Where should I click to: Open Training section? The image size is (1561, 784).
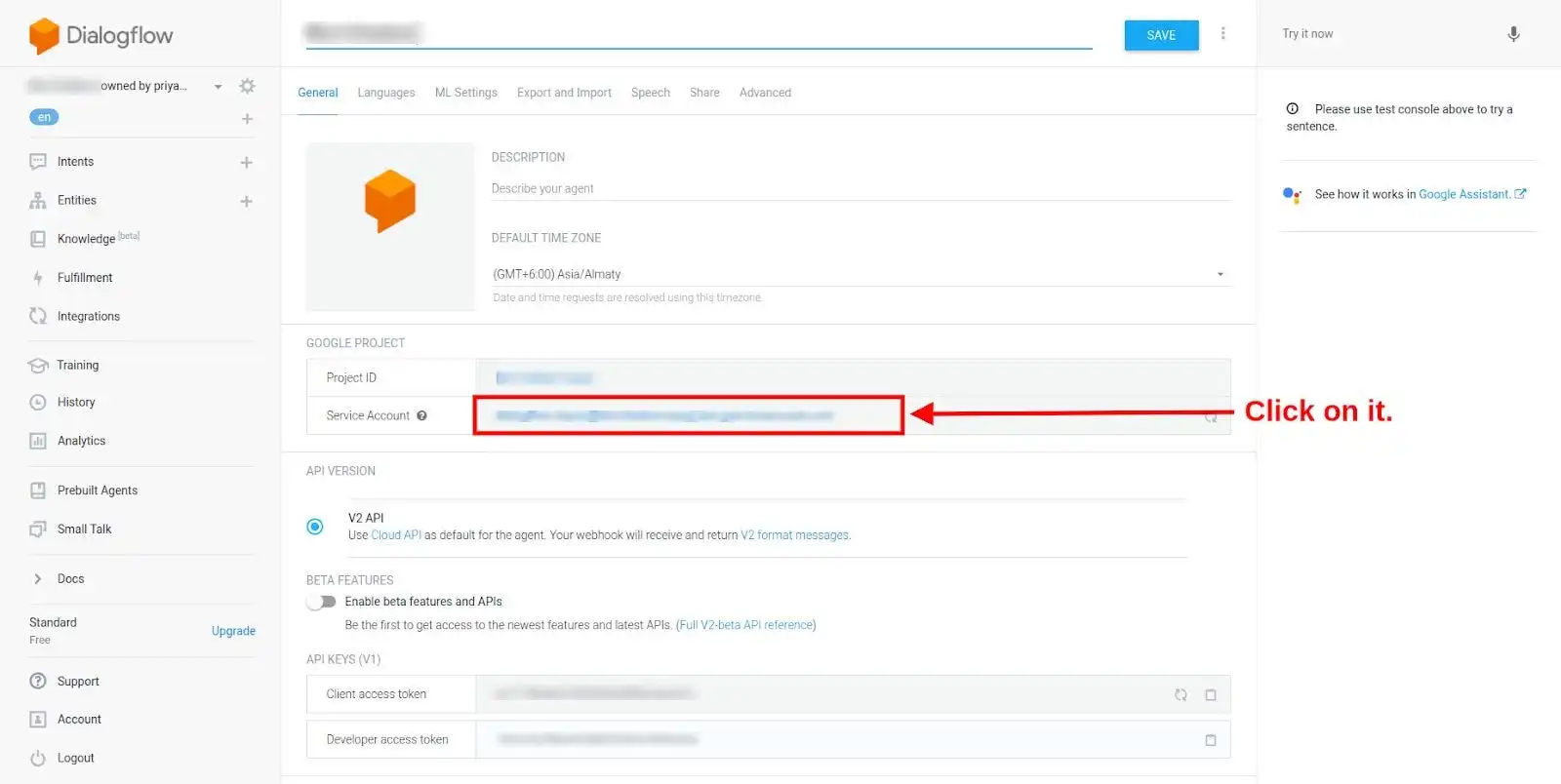78,365
